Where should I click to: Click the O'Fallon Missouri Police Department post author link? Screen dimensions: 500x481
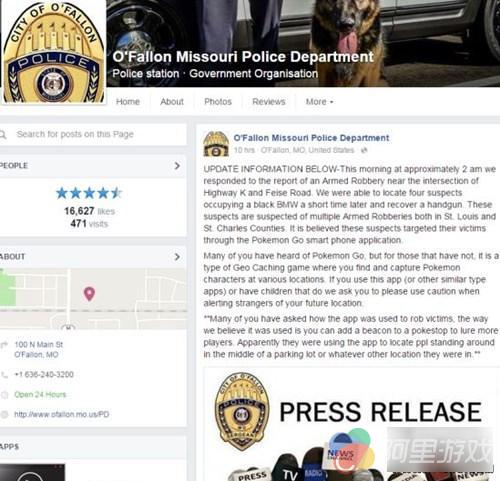pos(311,138)
